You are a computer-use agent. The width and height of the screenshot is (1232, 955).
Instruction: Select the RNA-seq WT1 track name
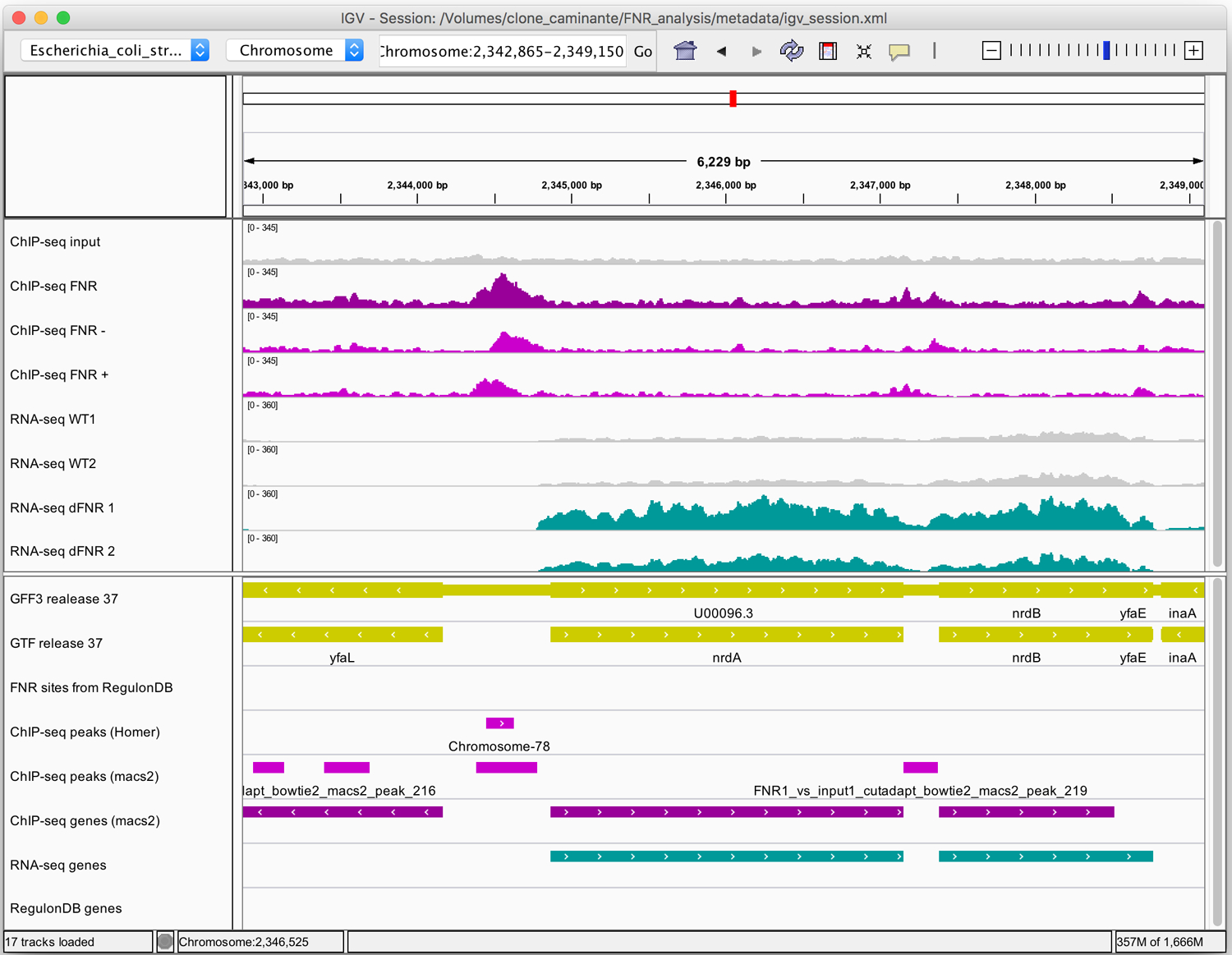click(x=53, y=419)
